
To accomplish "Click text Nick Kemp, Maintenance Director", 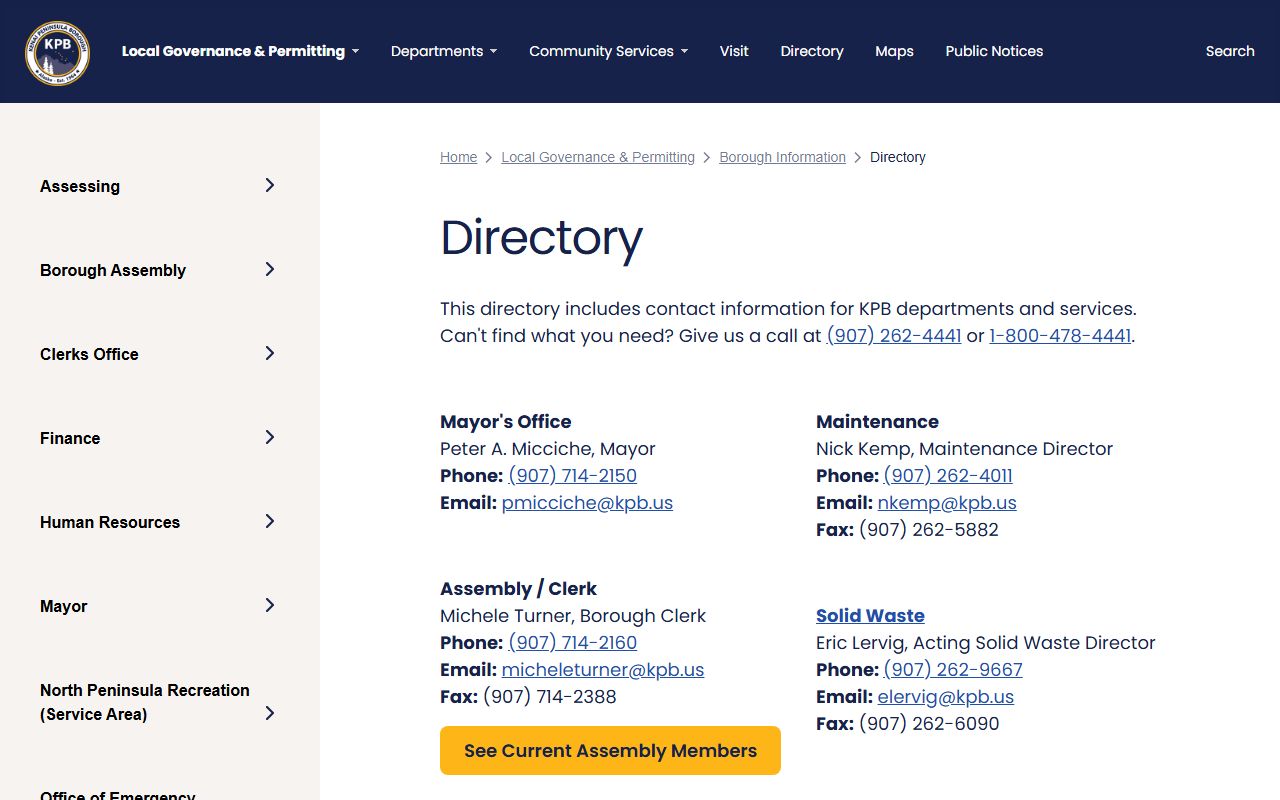I will point(964,449).
